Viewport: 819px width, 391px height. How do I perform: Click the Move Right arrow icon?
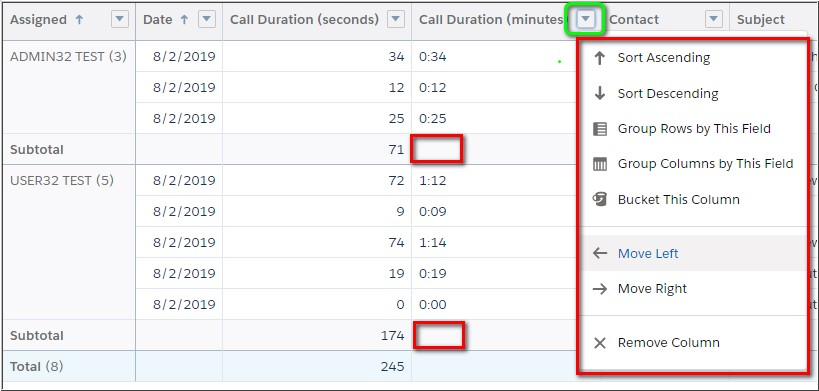click(600, 289)
